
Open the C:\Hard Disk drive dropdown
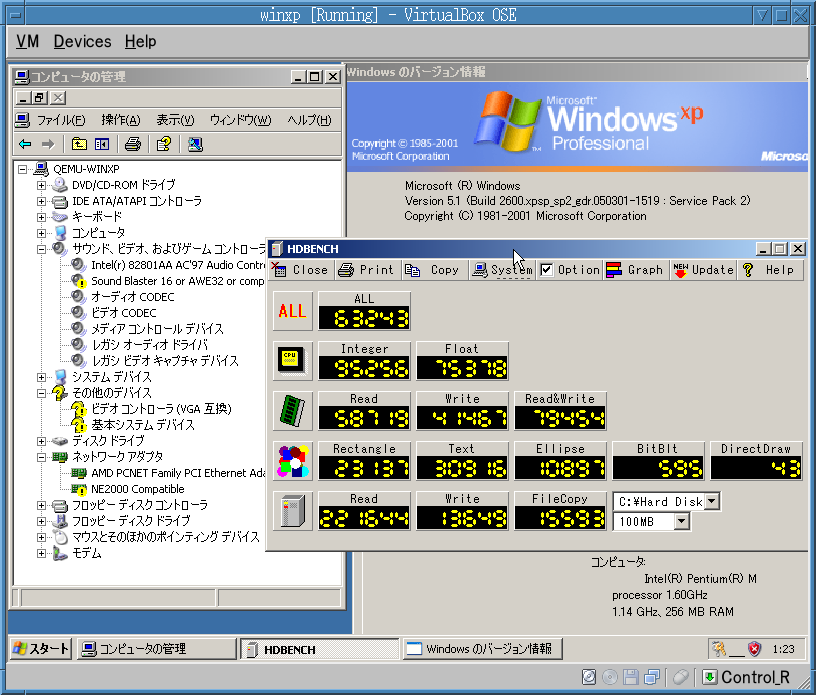click(x=712, y=502)
